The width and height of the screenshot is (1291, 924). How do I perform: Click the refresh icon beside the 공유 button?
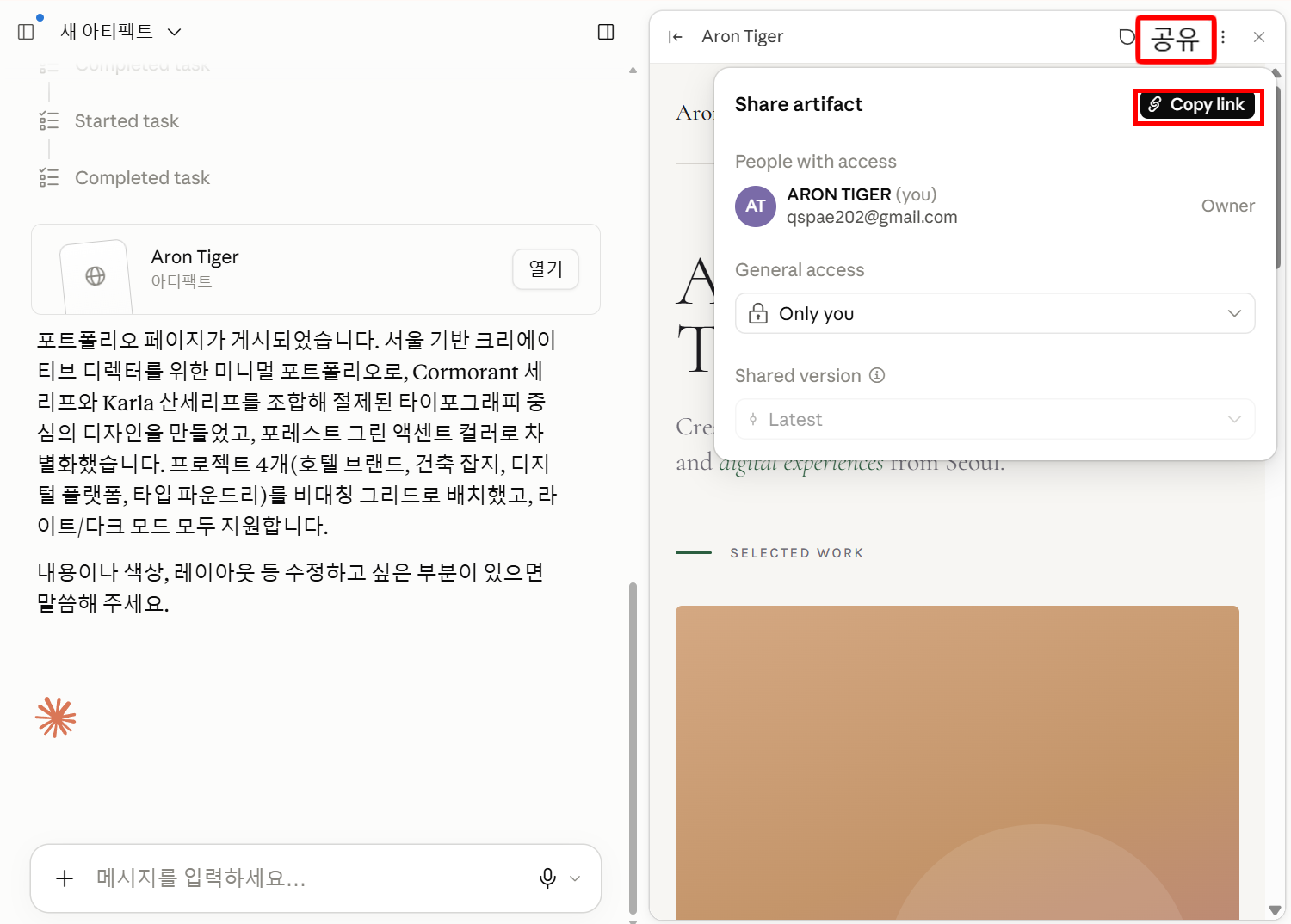pyautogui.click(x=1126, y=37)
